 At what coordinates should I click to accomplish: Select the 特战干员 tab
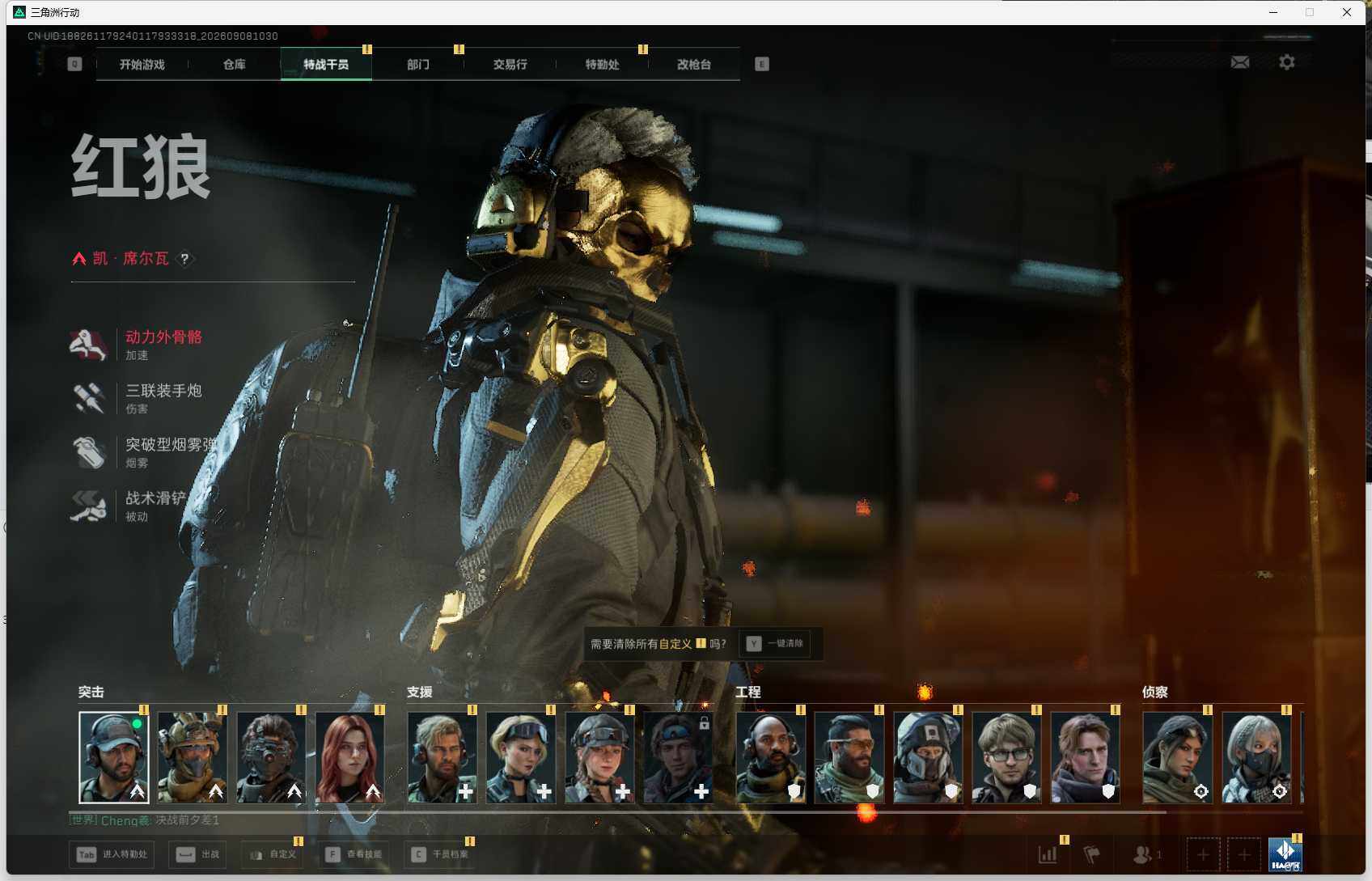click(x=326, y=65)
